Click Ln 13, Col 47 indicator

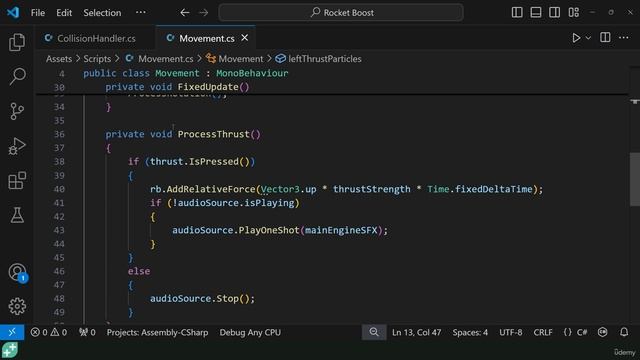[416, 332]
